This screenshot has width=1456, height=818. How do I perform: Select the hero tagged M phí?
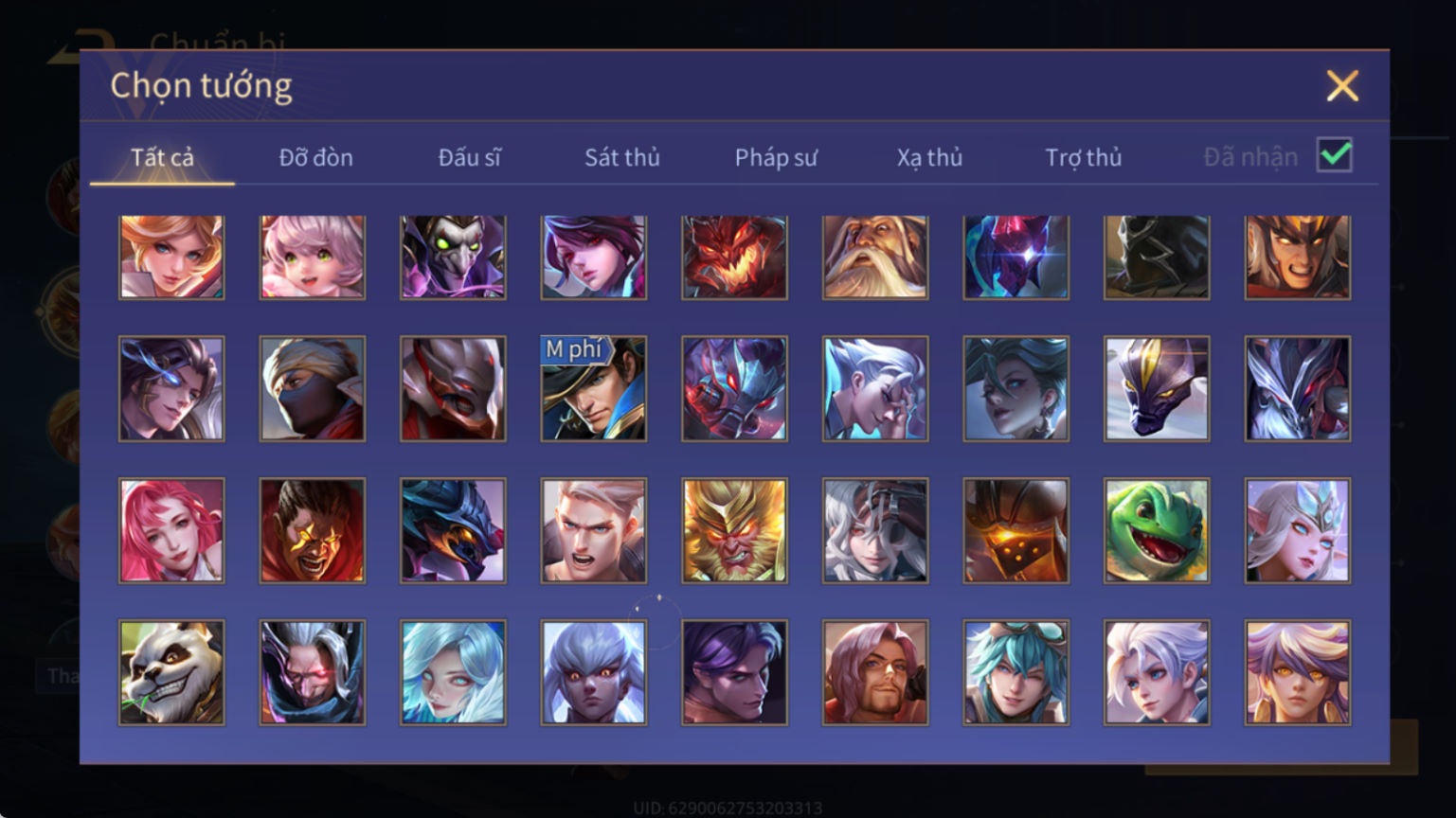pyautogui.click(x=594, y=388)
